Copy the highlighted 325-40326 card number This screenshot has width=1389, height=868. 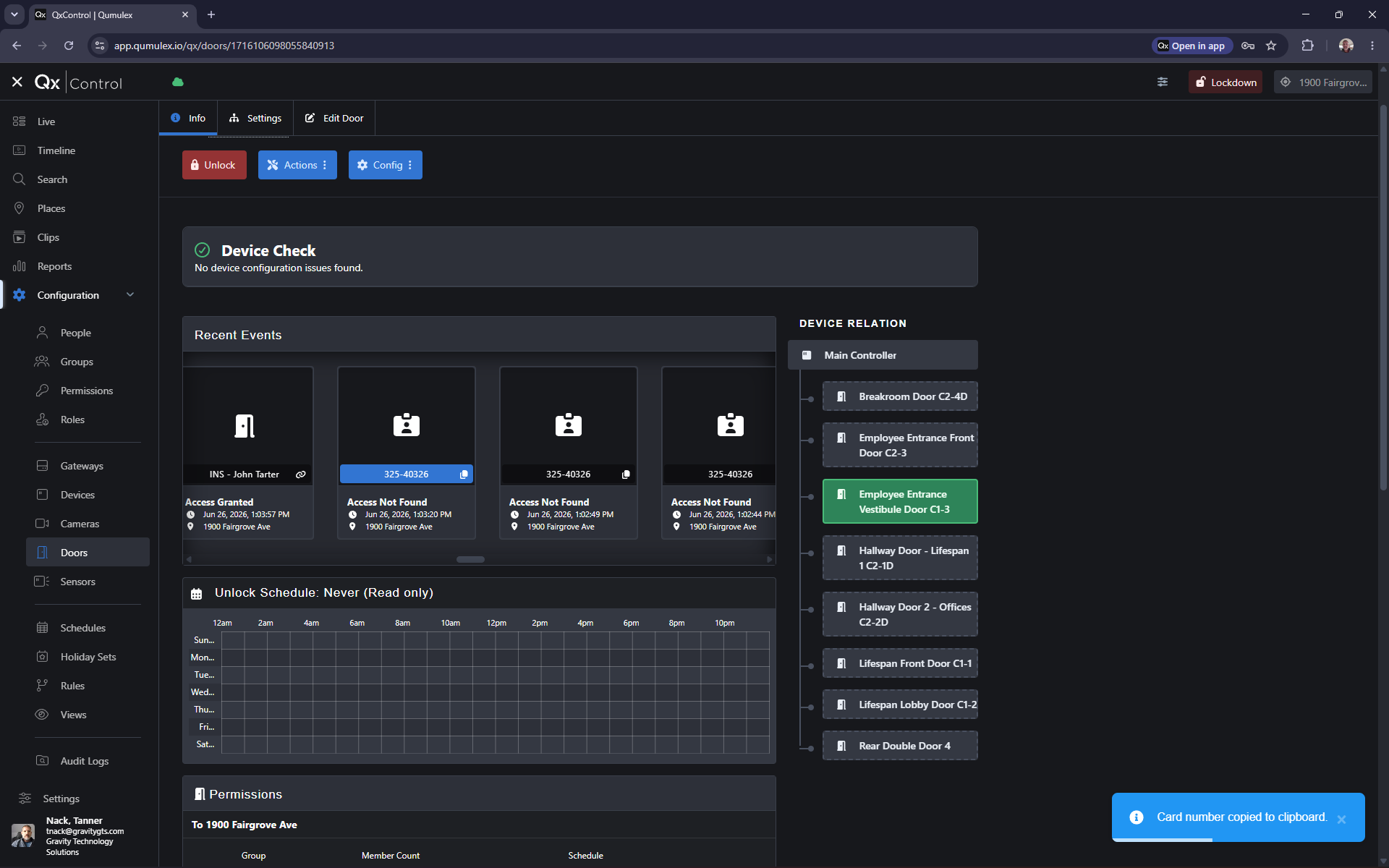[x=464, y=475]
